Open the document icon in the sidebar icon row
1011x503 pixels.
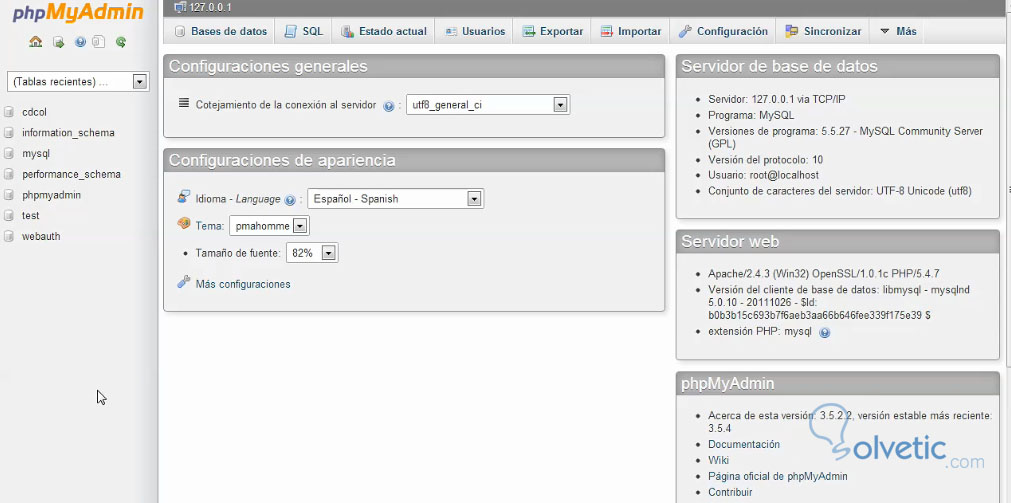99,42
